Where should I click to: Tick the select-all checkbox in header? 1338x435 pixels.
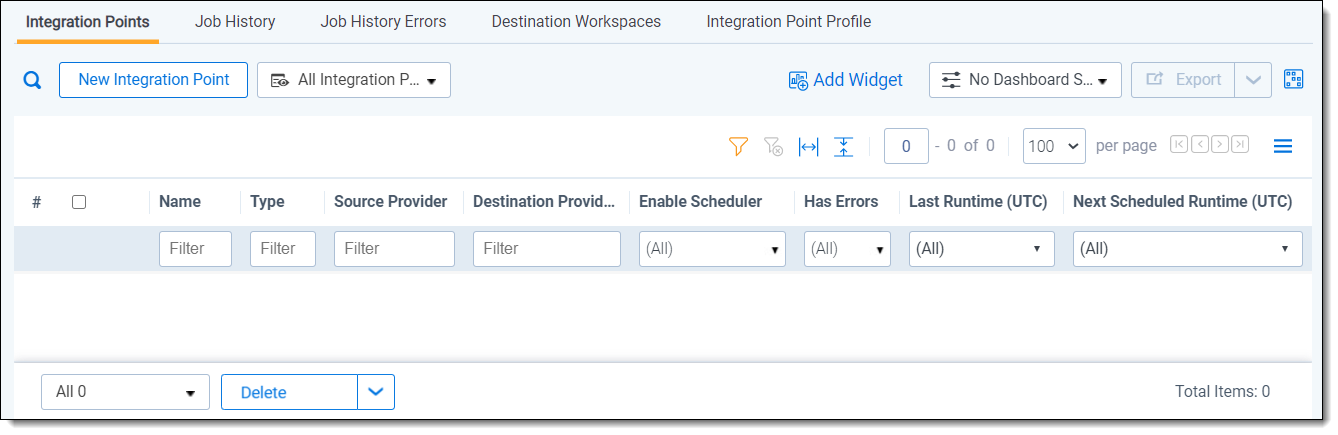point(79,202)
